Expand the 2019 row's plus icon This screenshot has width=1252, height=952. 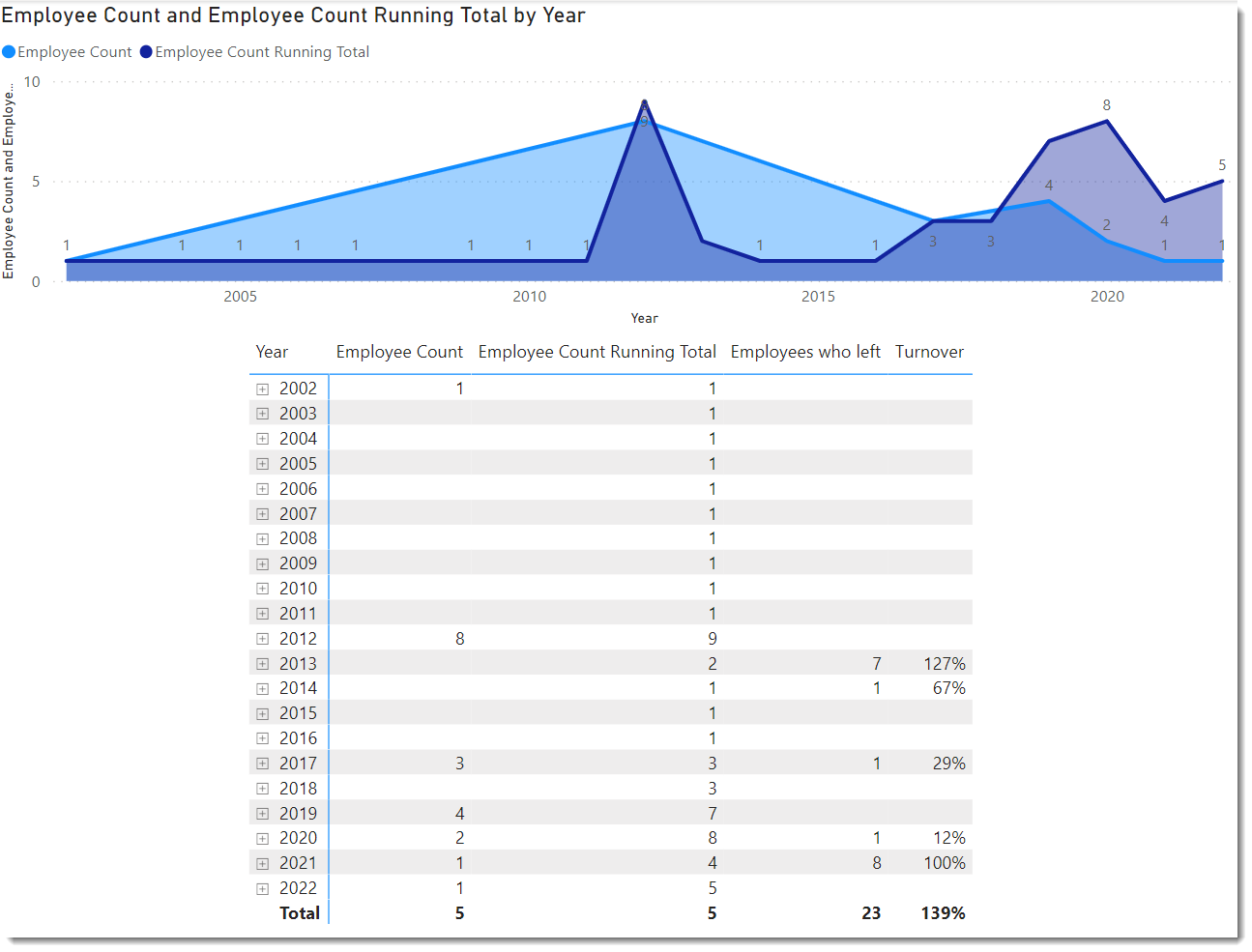262,814
